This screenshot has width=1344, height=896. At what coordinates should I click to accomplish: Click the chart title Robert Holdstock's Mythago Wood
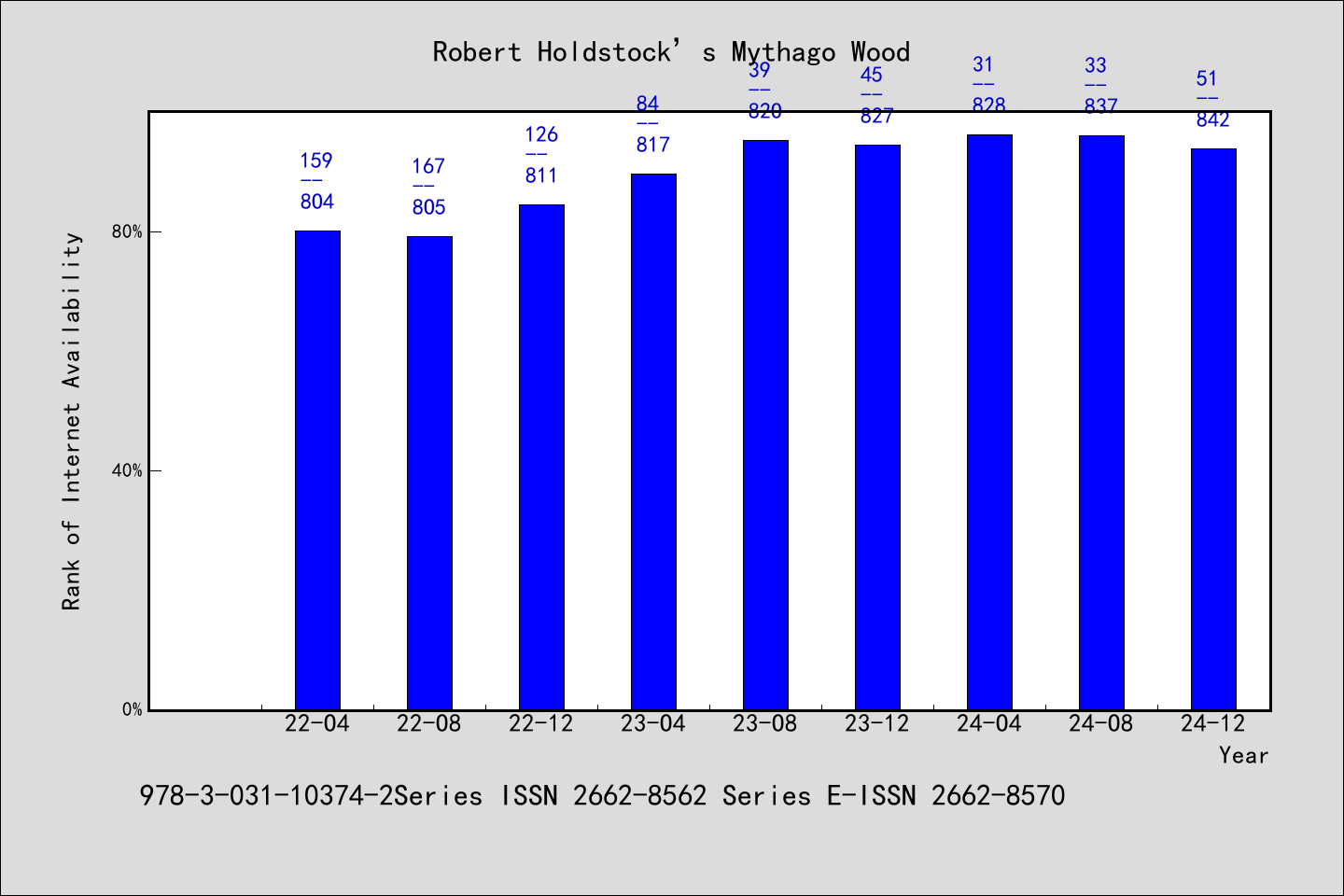(671, 52)
